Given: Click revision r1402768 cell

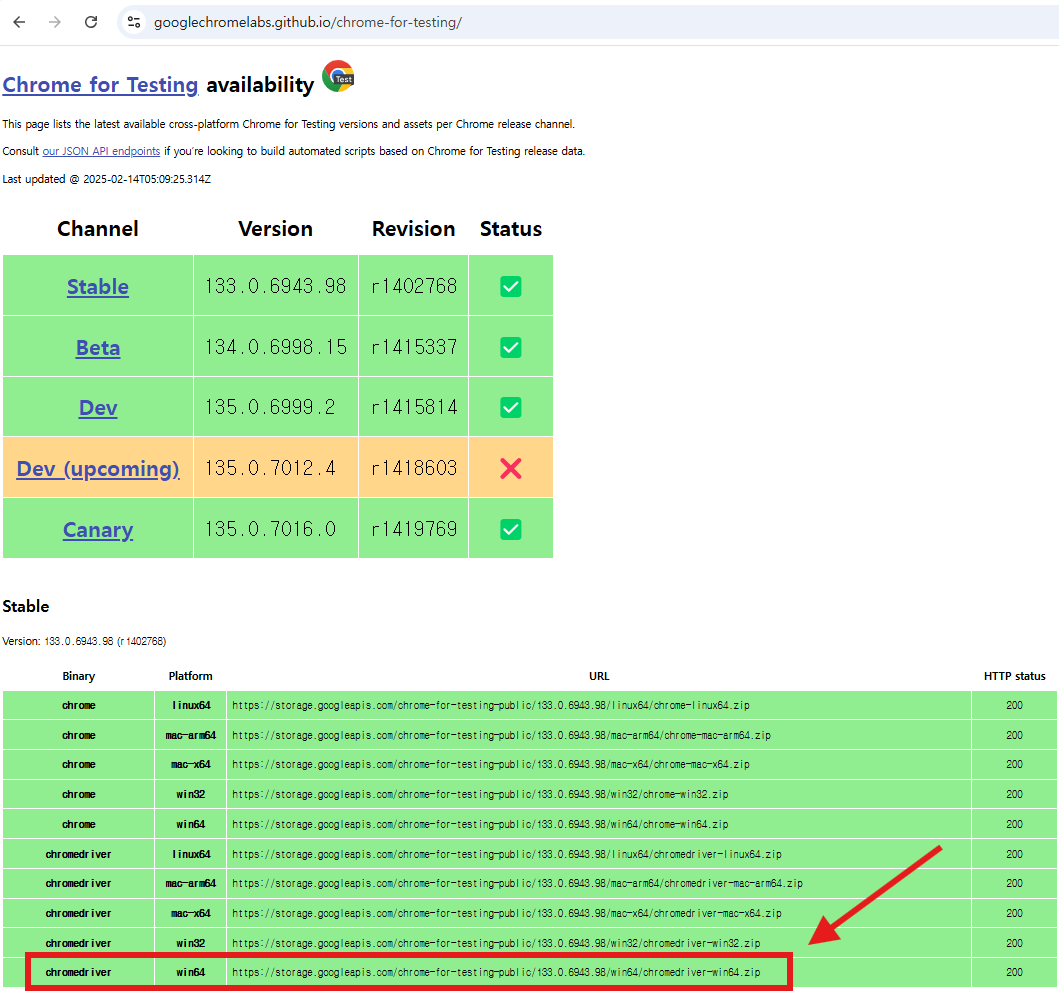Looking at the screenshot, I should 414,286.
